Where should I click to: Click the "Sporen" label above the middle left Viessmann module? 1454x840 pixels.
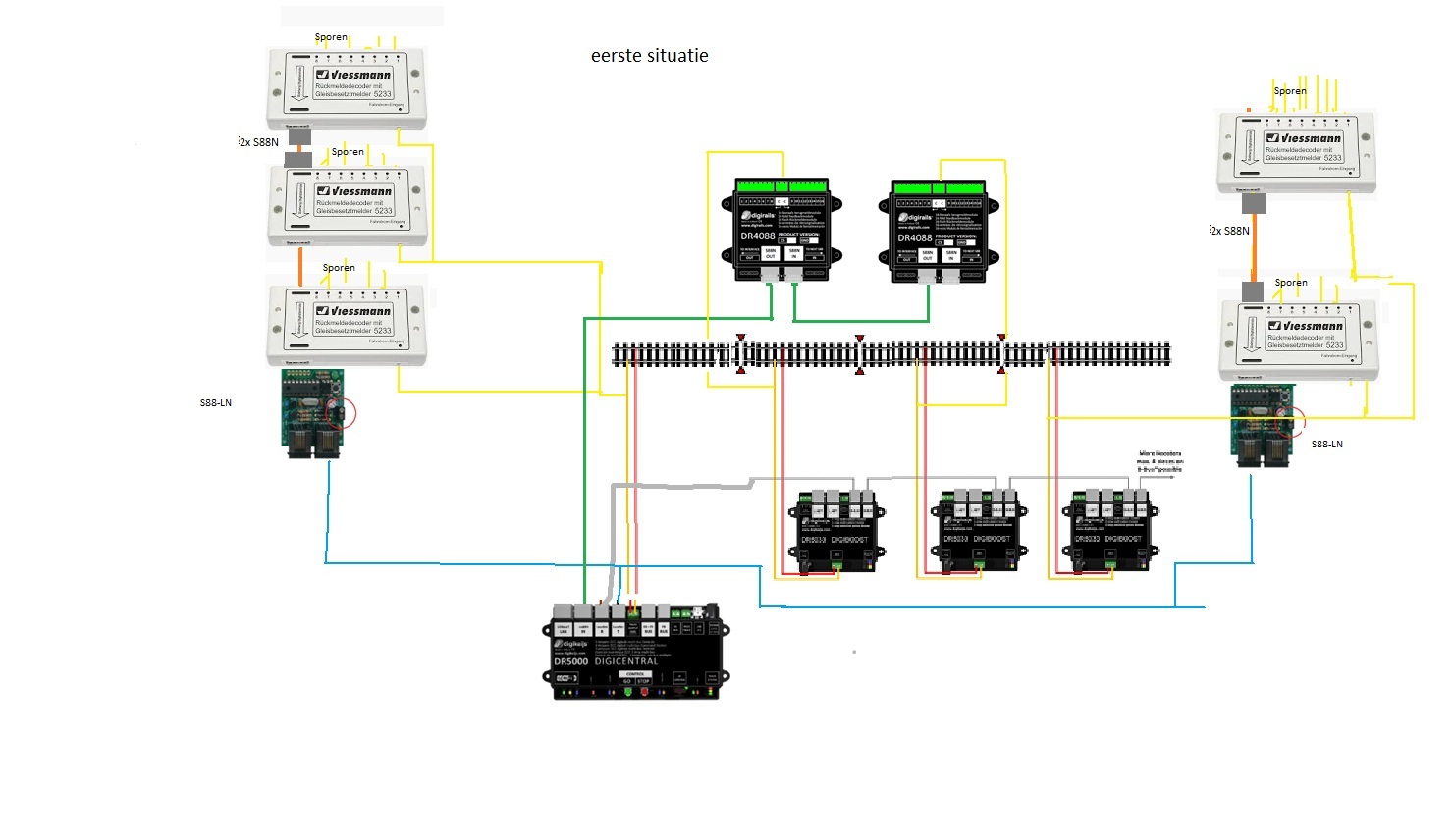click(348, 152)
